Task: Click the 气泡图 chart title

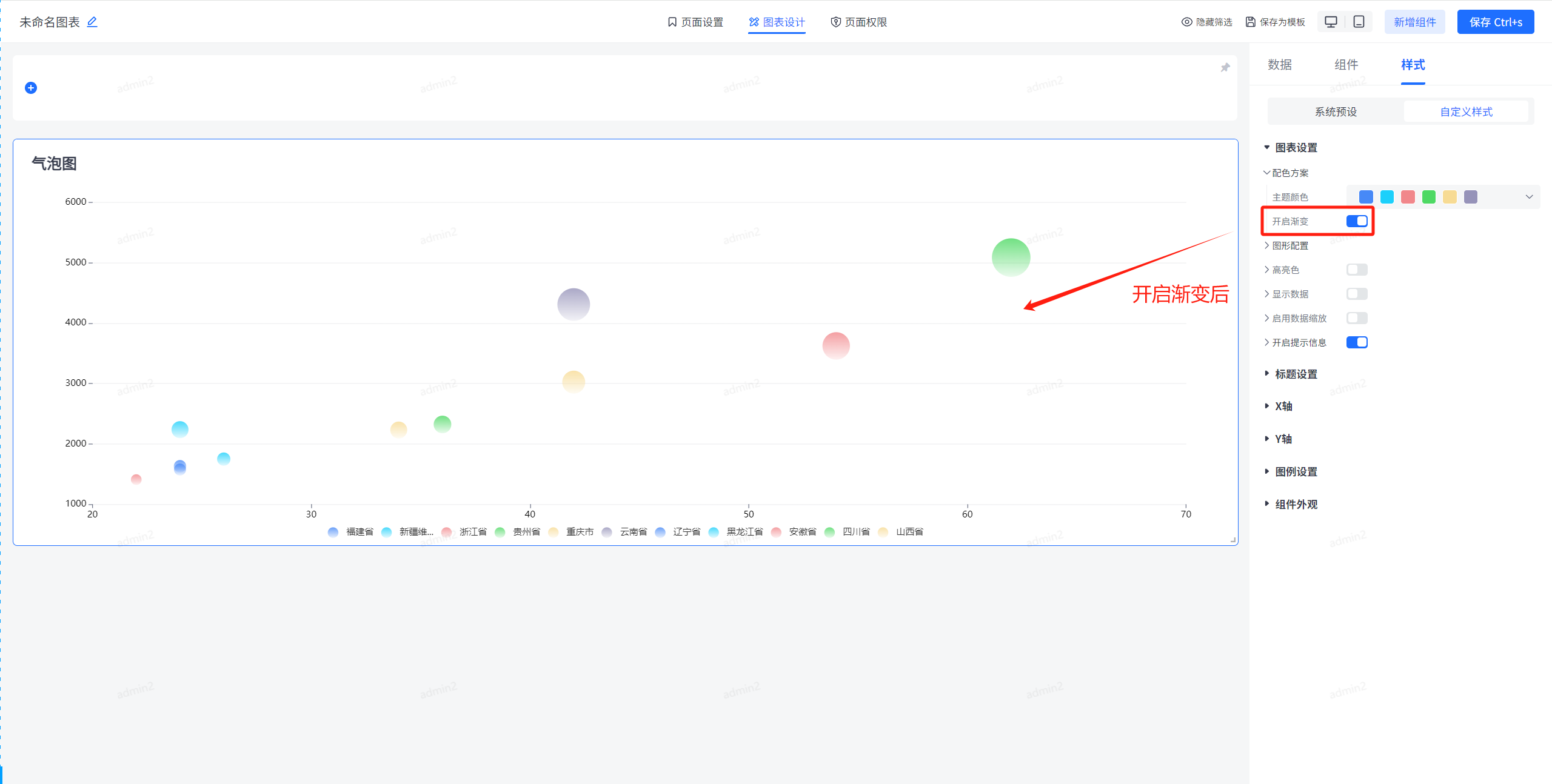Action: [x=54, y=164]
